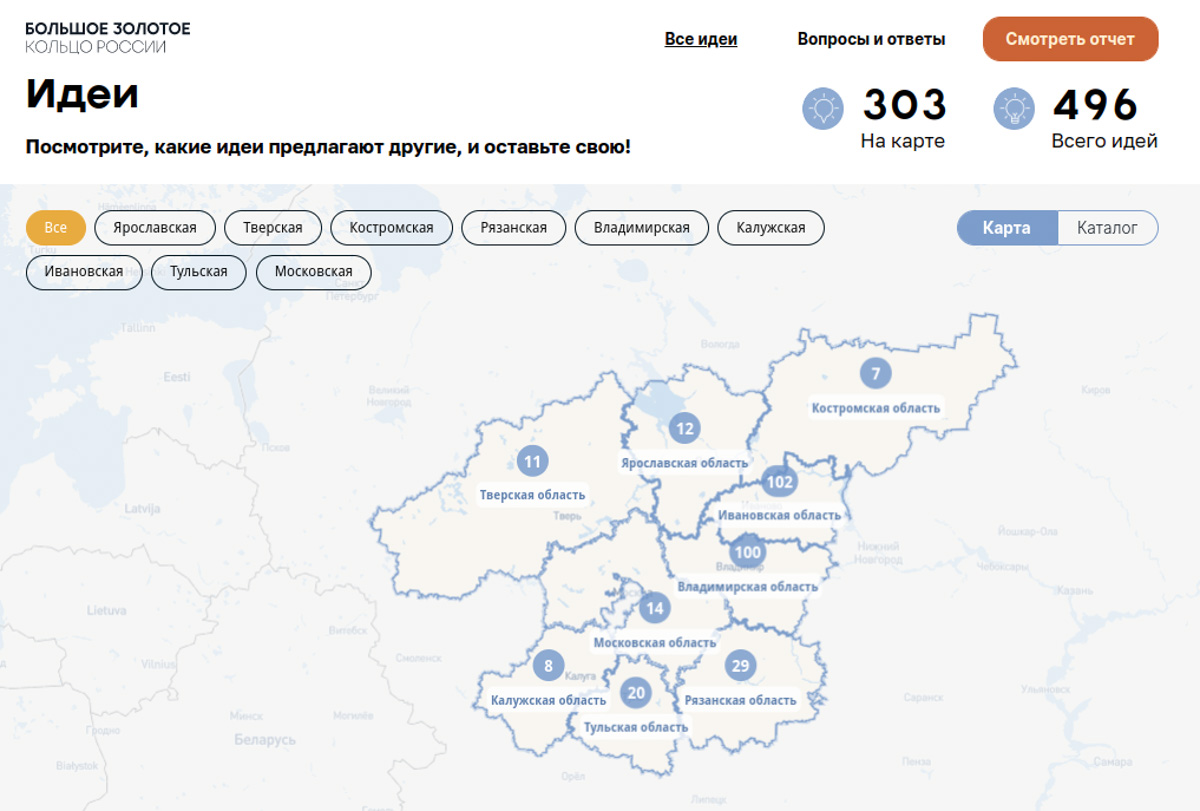Filter ideas by Московская region

(x=313, y=272)
